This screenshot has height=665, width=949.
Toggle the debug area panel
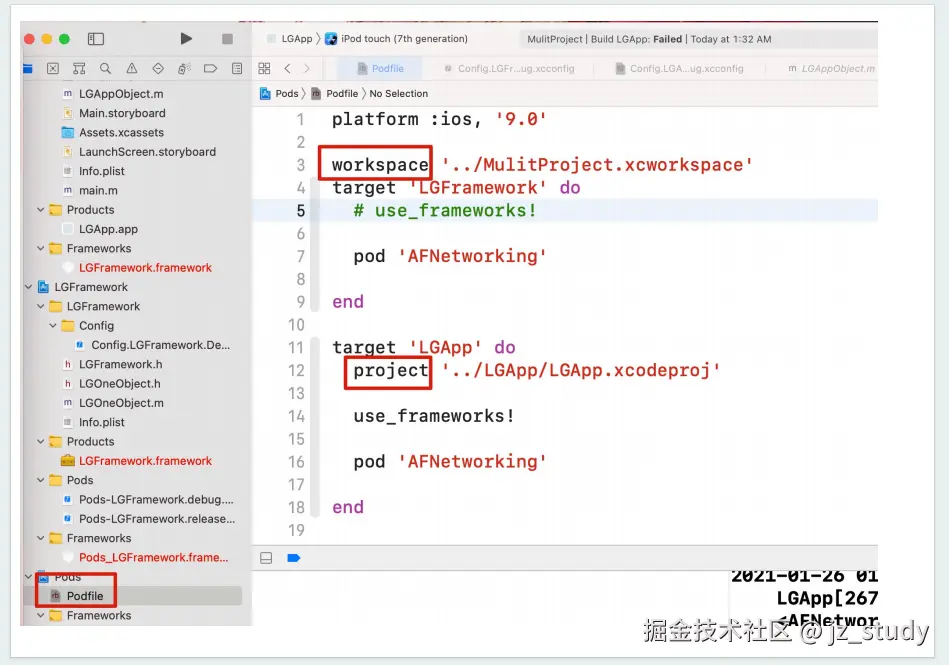[x=266, y=558]
